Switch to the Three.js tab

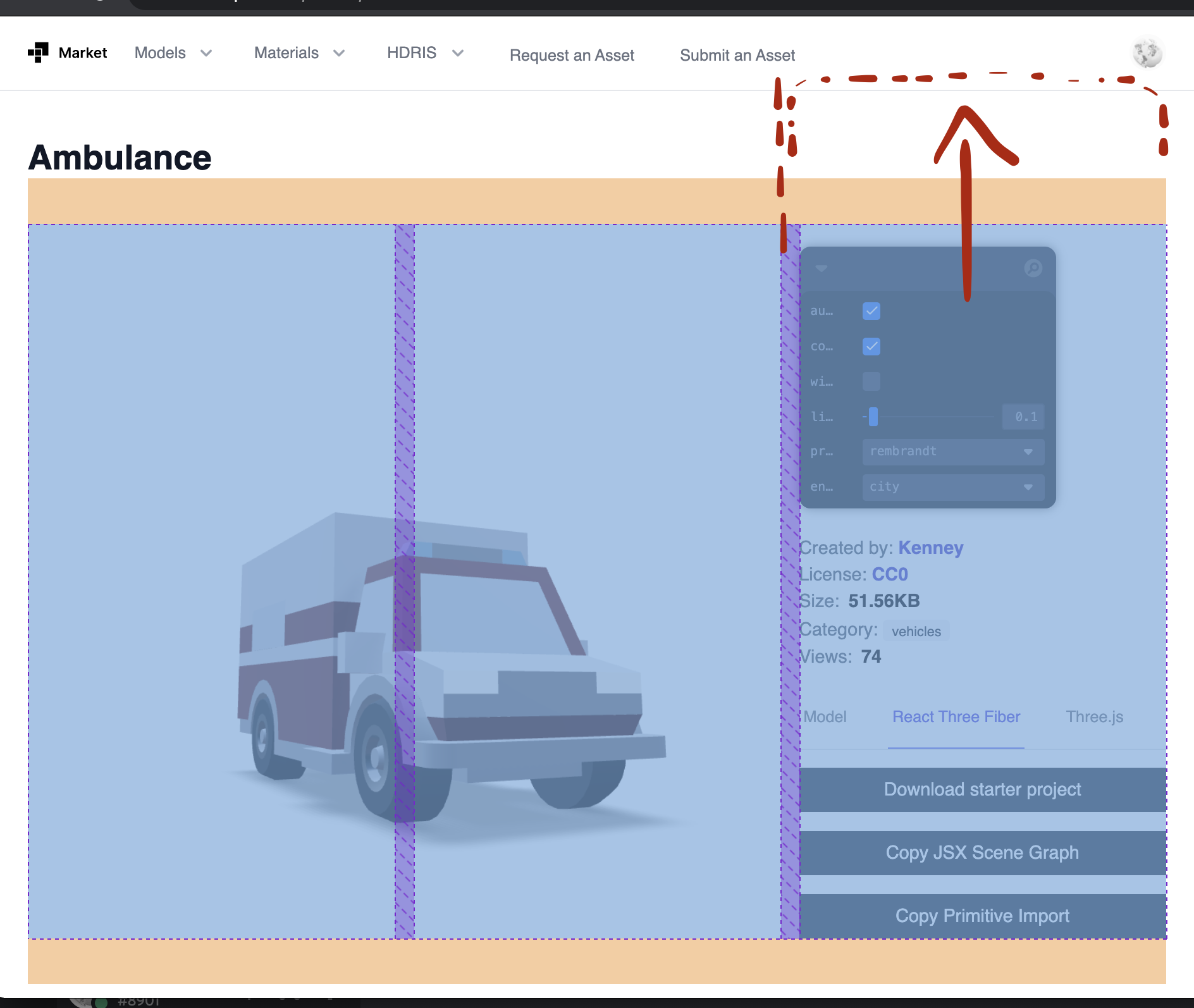[x=1094, y=716]
